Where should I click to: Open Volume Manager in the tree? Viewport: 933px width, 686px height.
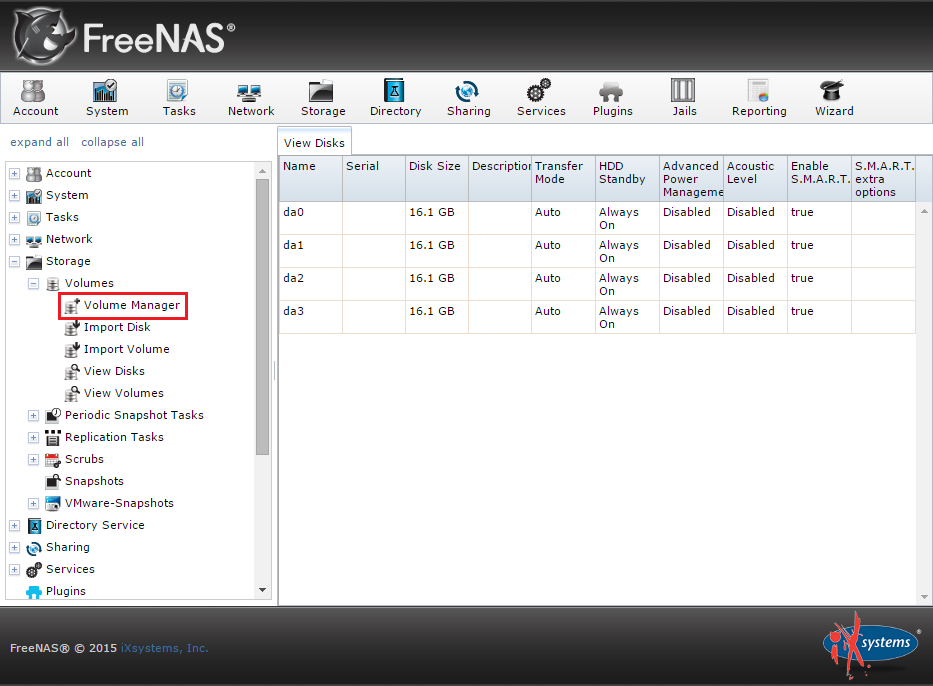click(132, 305)
